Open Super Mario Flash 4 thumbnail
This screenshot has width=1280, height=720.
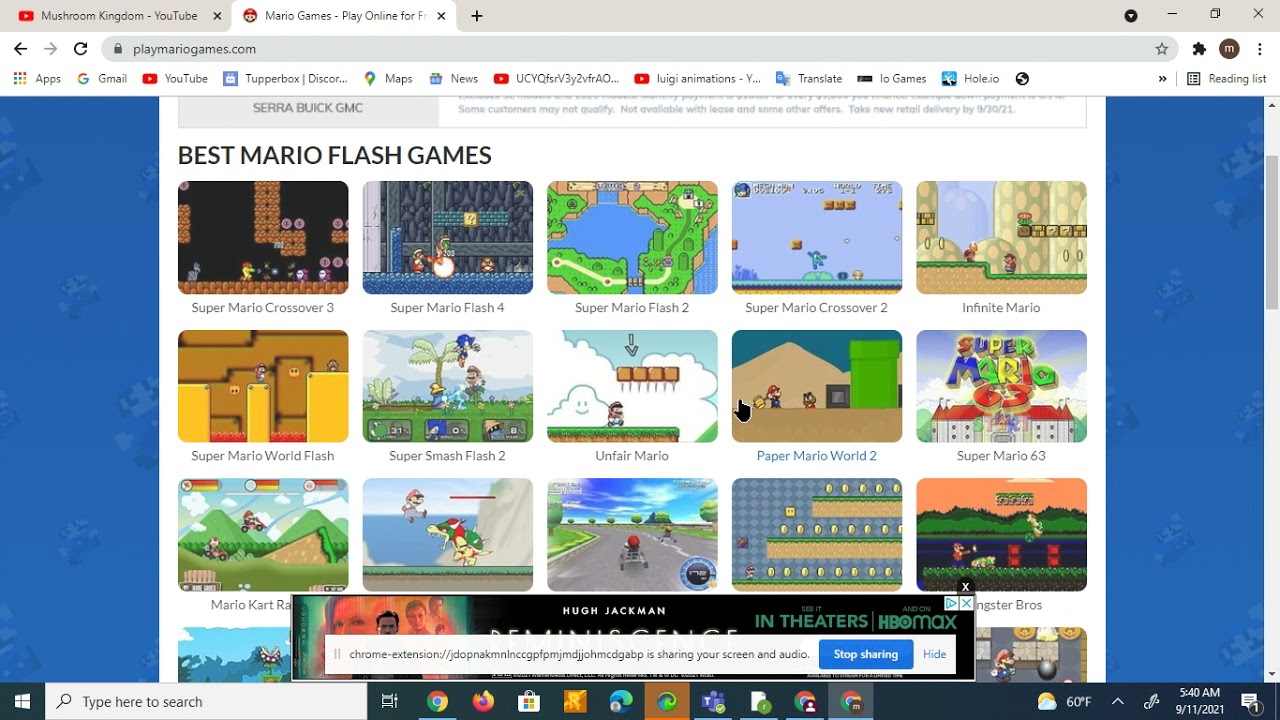point(447,238)
